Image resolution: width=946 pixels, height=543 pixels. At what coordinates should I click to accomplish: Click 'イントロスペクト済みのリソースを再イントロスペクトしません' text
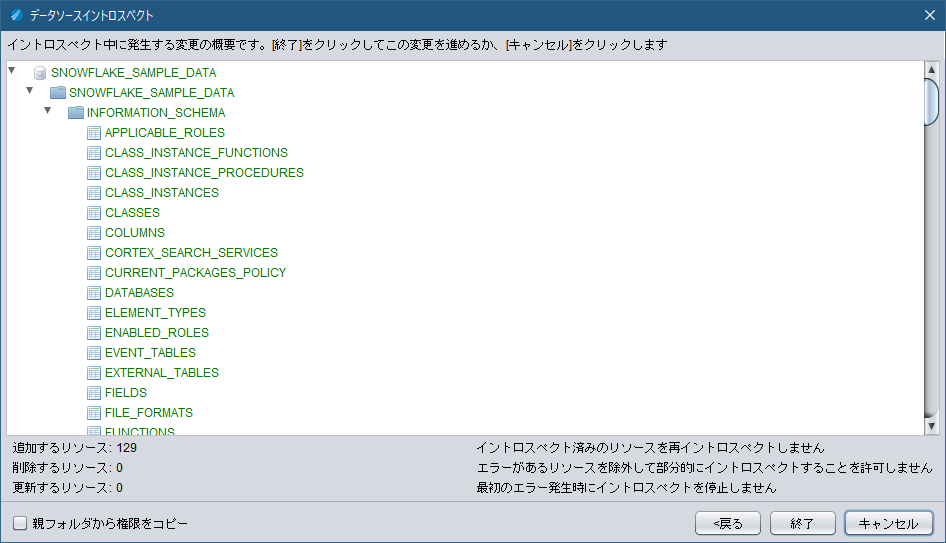[650, 448]
